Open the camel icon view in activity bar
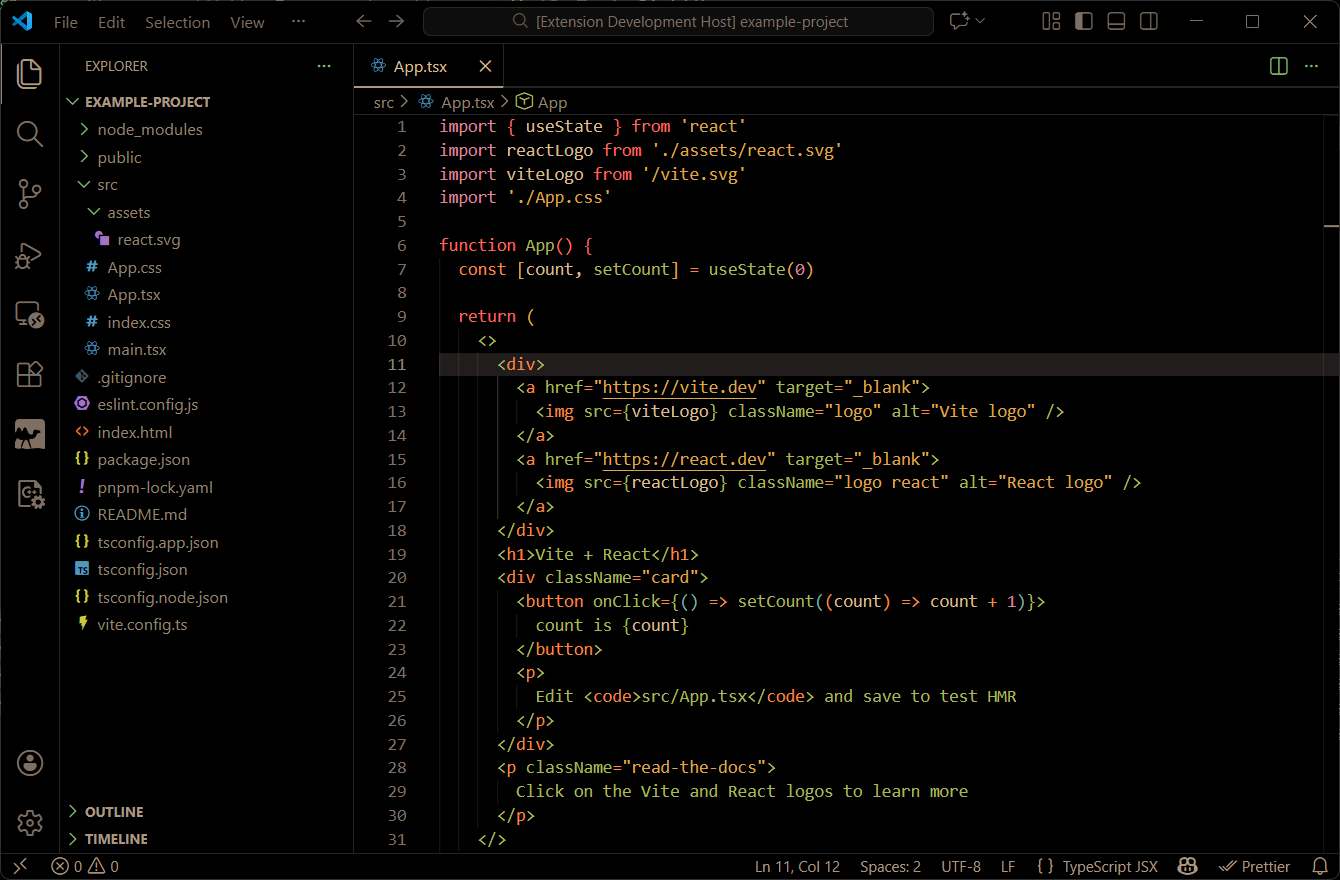 point(30,434)
